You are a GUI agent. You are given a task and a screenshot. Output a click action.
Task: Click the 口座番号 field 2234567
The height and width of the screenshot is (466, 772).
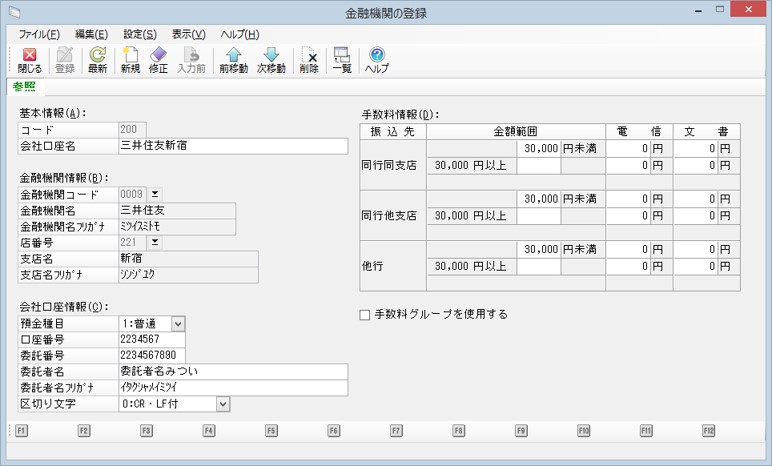tap(152, 339)
